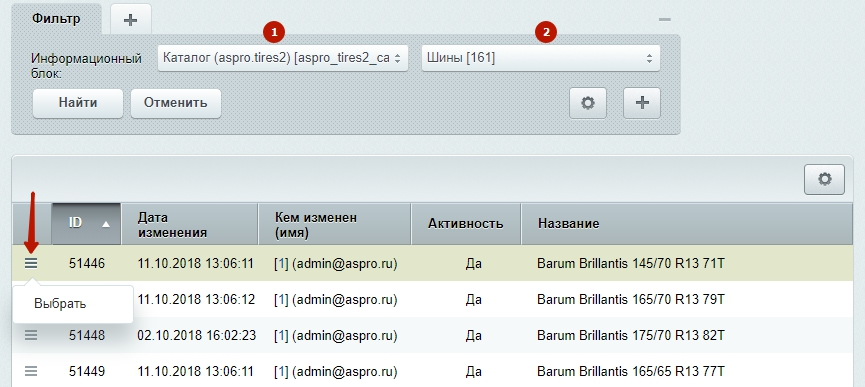The width and height of the screenshot is (865, 387).
Task: Sort by Кем изменен (имя) column
Action: [x=334, y=224]
